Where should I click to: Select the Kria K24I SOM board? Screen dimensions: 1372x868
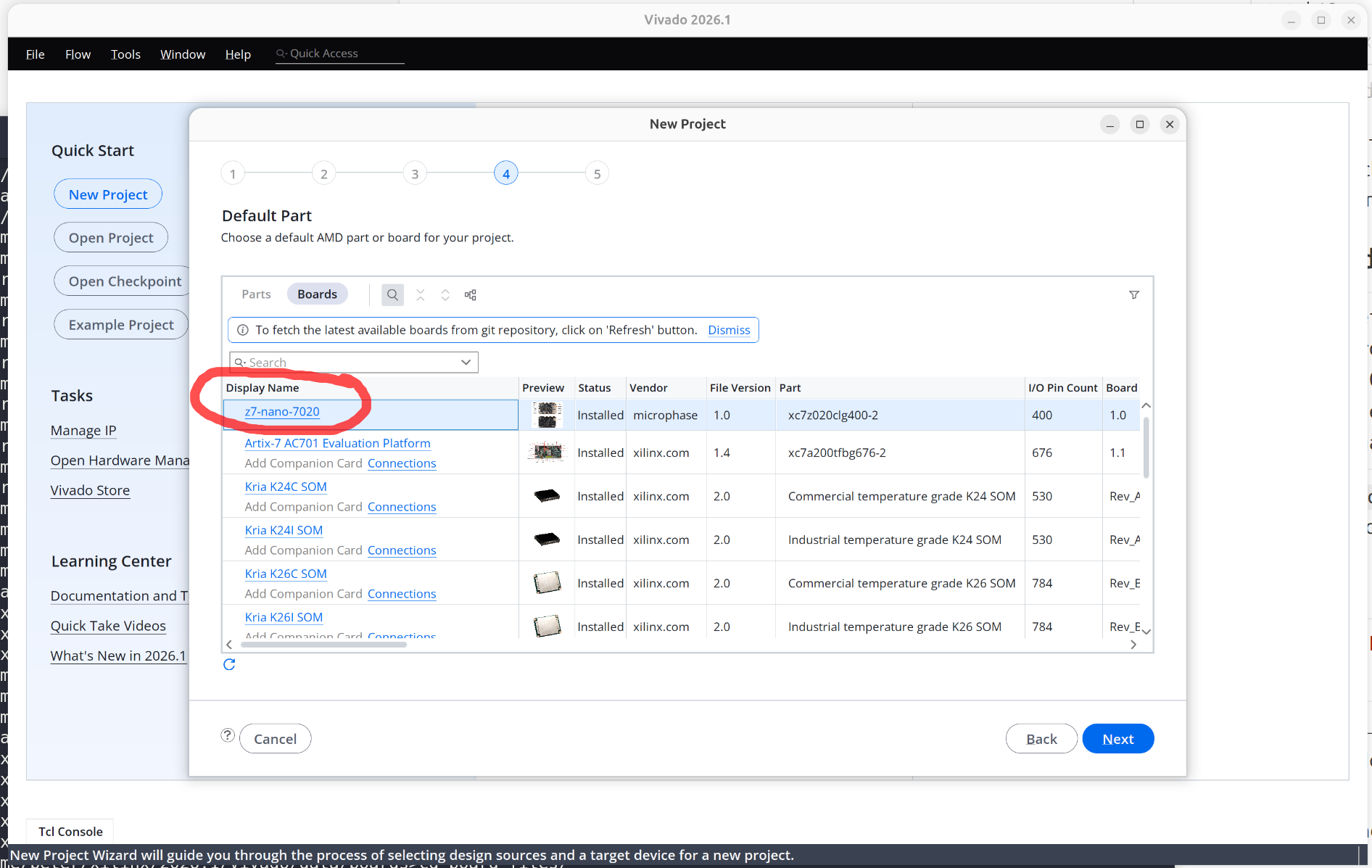284,530
